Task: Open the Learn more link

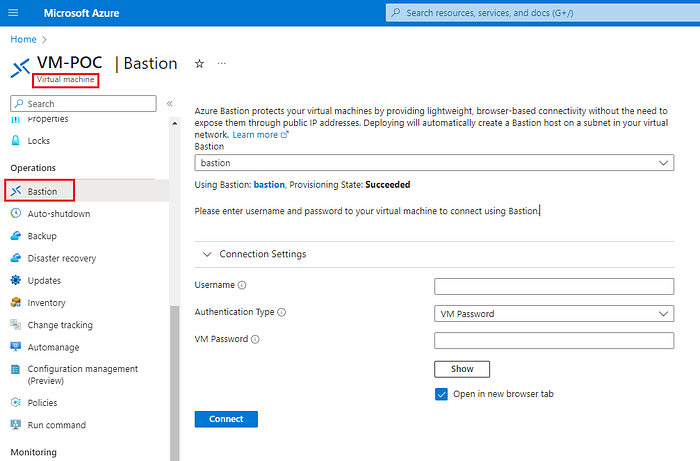Action: point(260,135)
